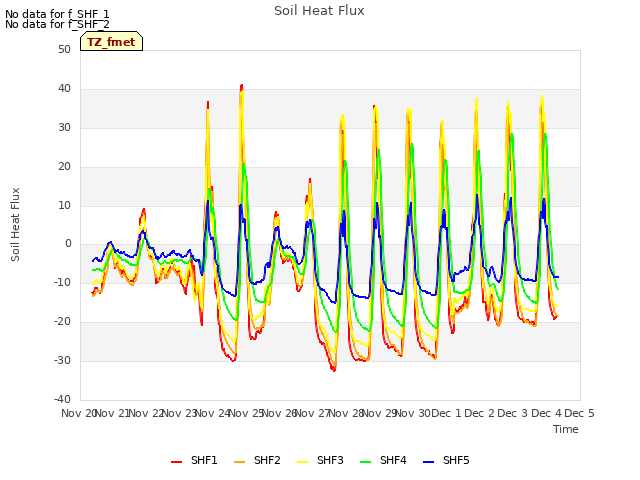Click the Dec 3 x-axis tick label
The width and height of the screenshot is (640, 480).
coord(513,413)
